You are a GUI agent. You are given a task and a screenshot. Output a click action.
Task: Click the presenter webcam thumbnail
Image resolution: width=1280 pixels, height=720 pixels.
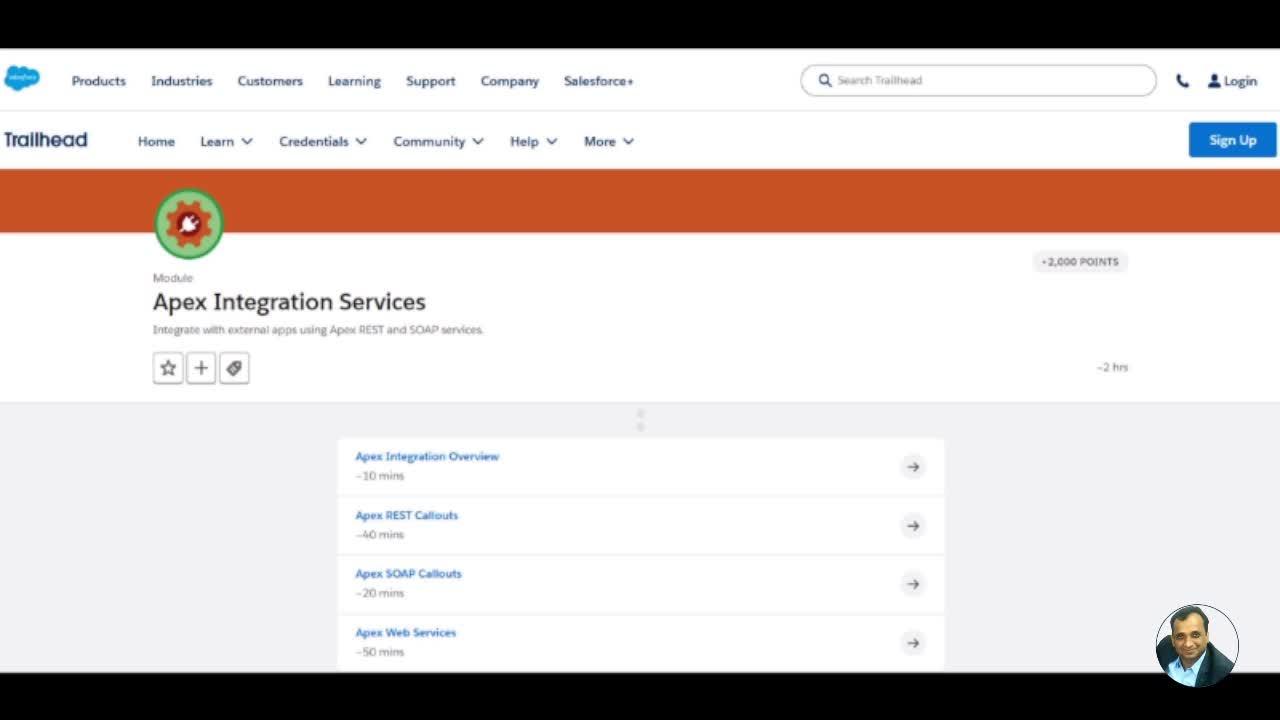pyautogui.click(x=1197, y=645)
